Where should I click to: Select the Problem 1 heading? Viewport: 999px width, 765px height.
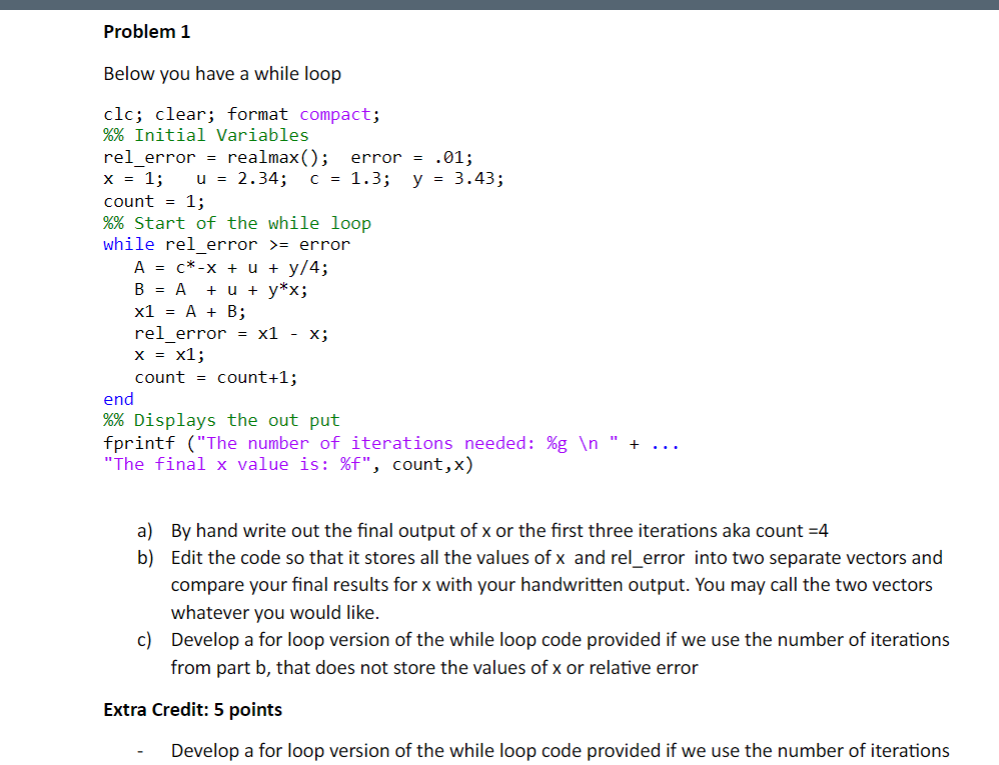coord(147,31)
